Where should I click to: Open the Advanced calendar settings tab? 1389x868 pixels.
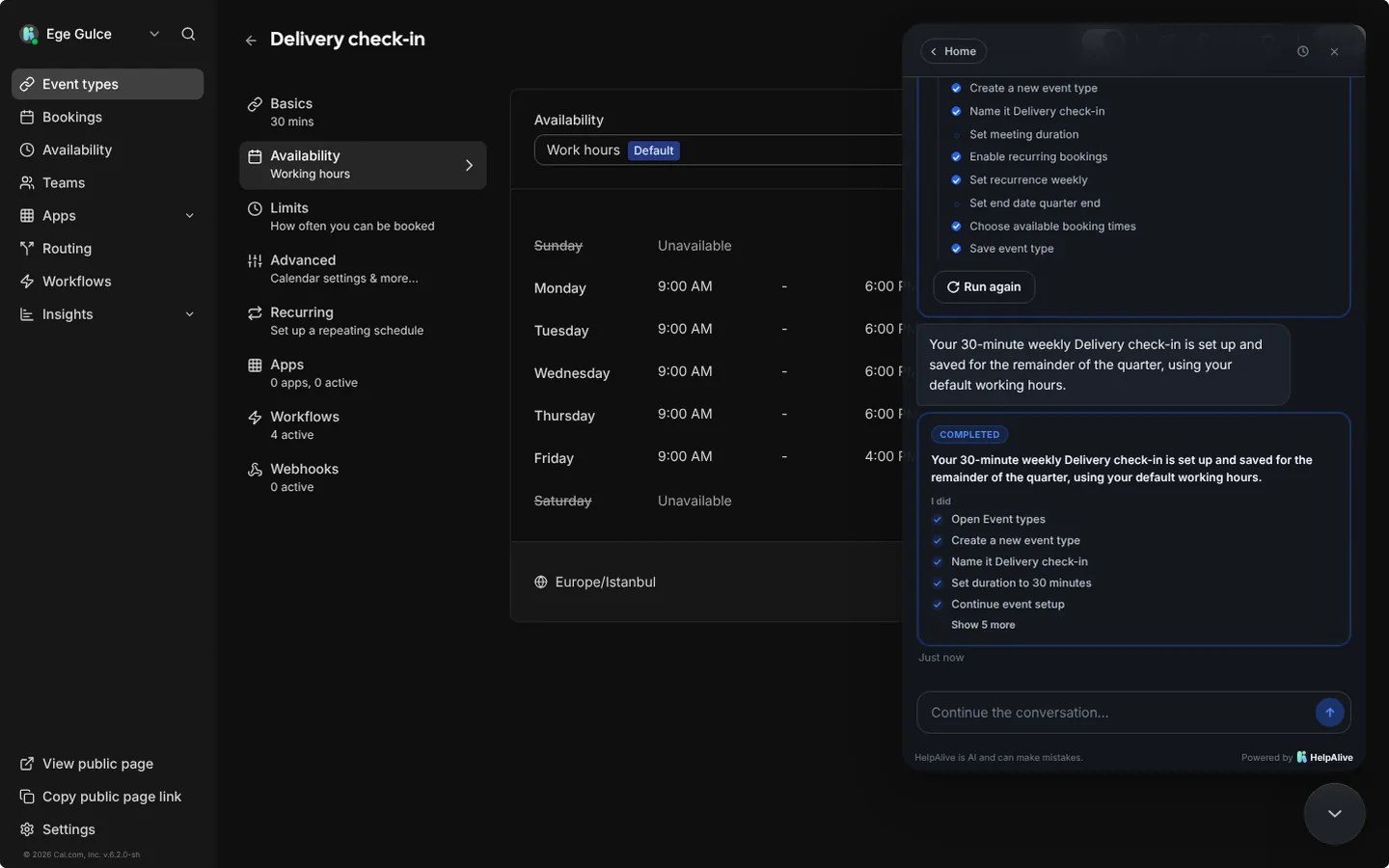coord(363,269)
